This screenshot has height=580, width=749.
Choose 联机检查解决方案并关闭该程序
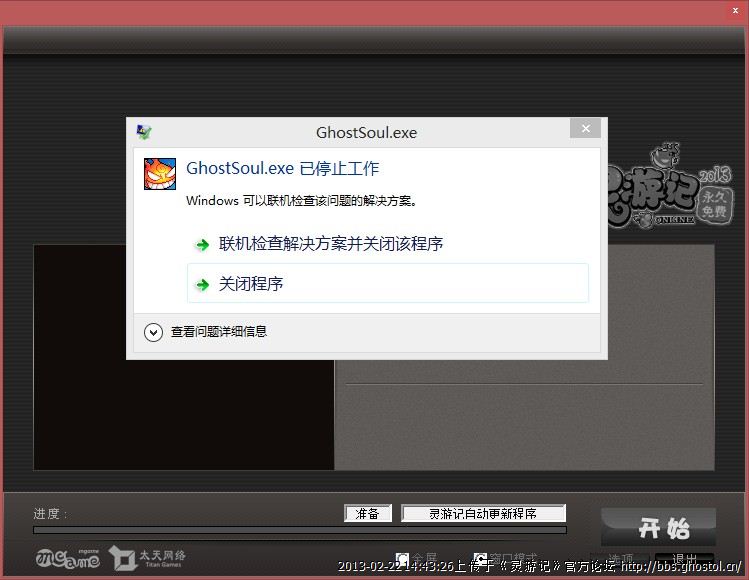pyautogui.click(x=331, y=244)
